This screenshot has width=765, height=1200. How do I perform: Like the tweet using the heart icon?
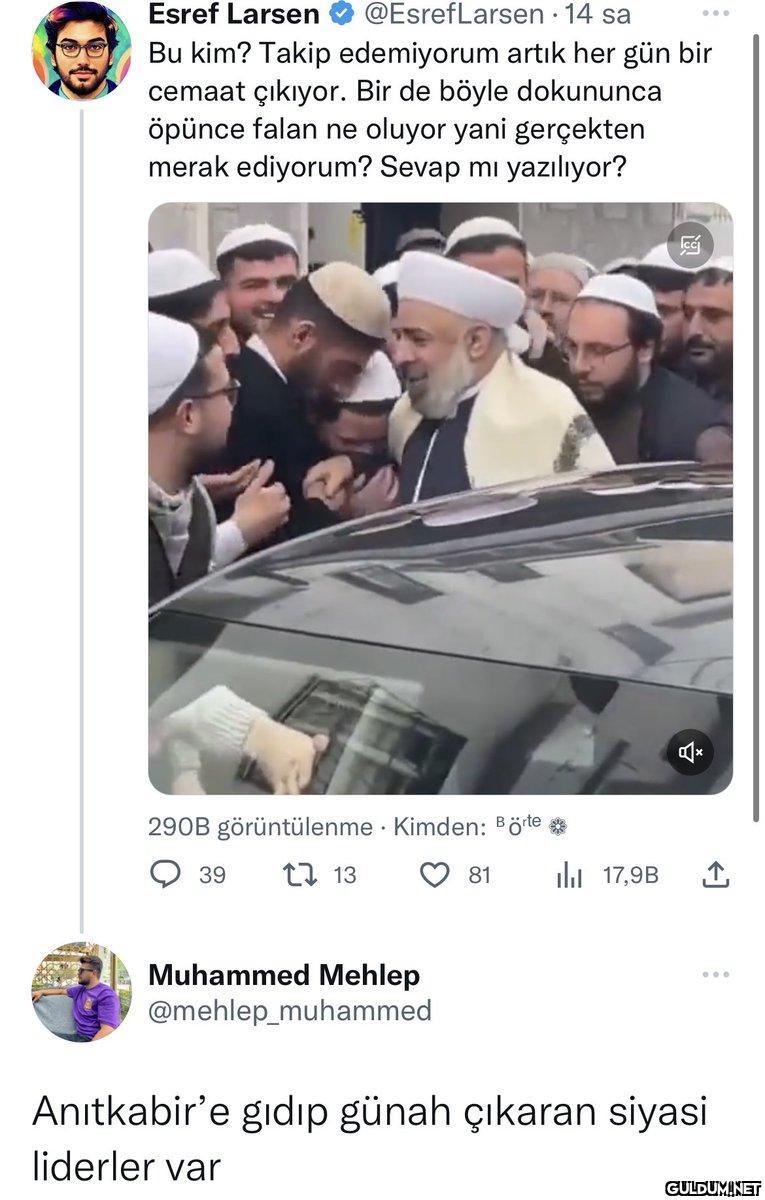[434, 875]
